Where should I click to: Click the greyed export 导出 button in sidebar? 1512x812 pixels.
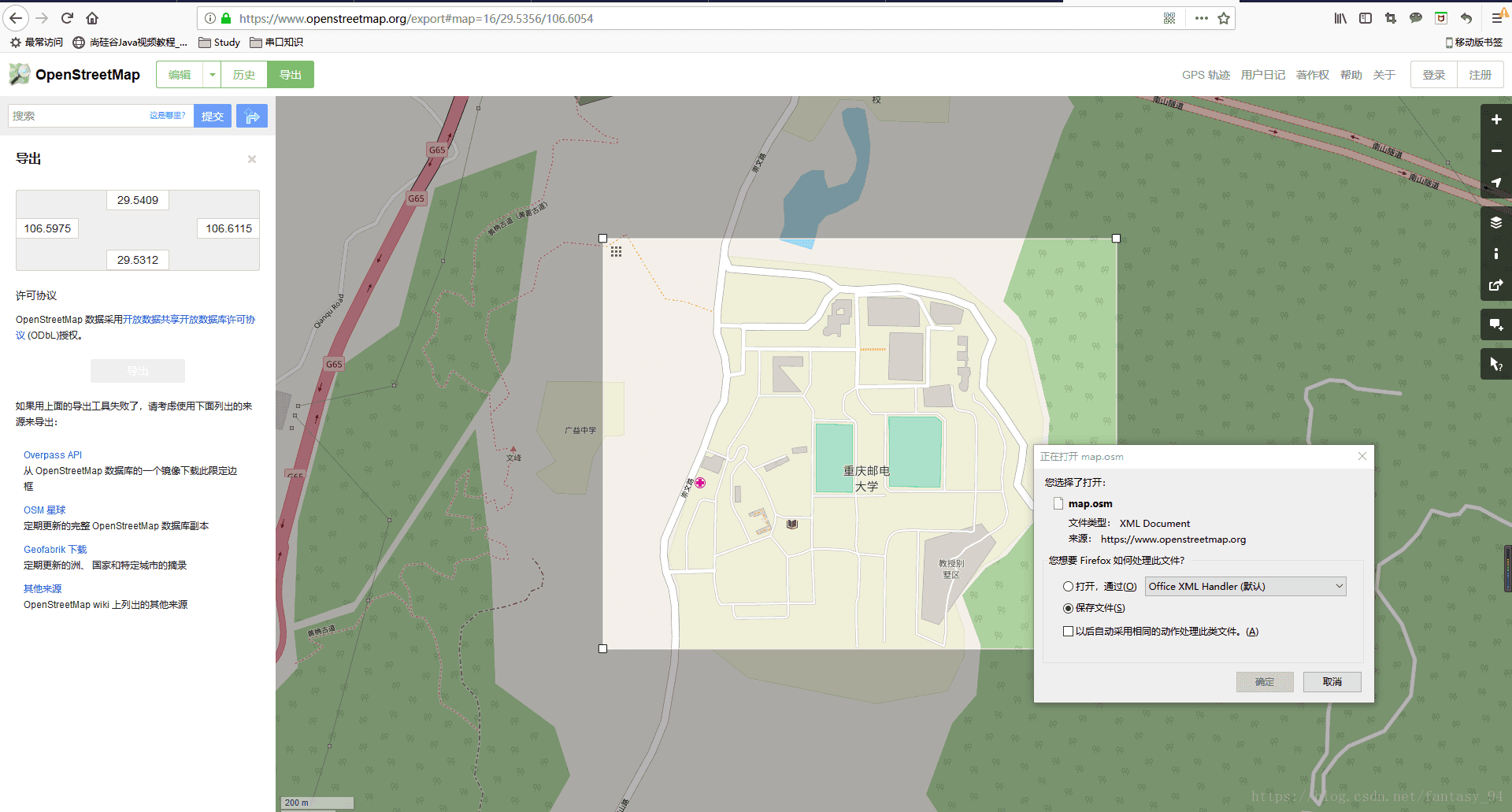click(x=138, y=371)
